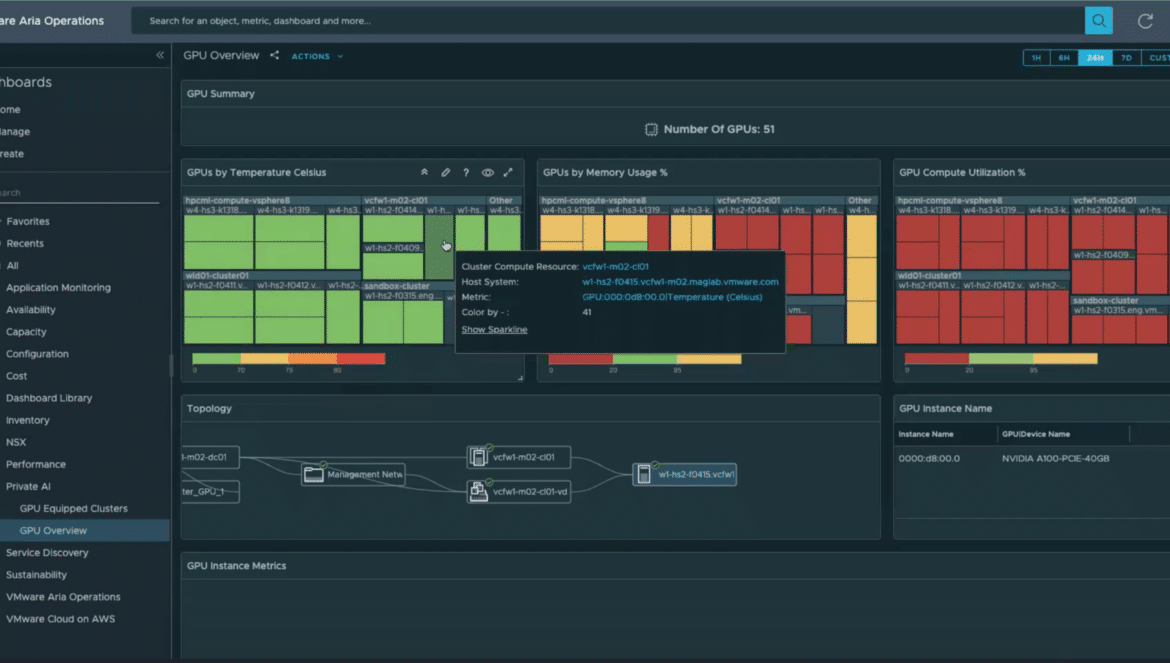Open the Capacity sidebar section
The image size is (1170, 663).
click(26, 332)
